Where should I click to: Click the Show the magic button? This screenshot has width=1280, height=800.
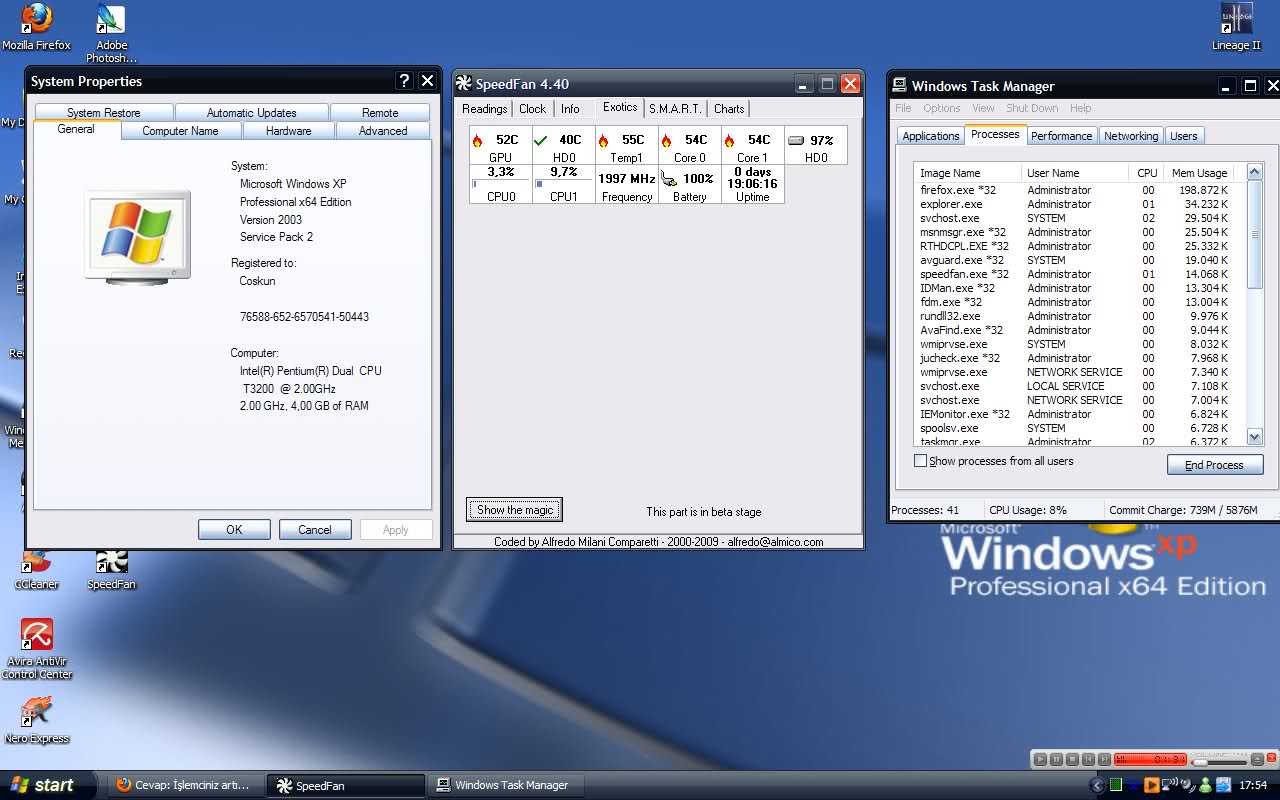(515, 510)
